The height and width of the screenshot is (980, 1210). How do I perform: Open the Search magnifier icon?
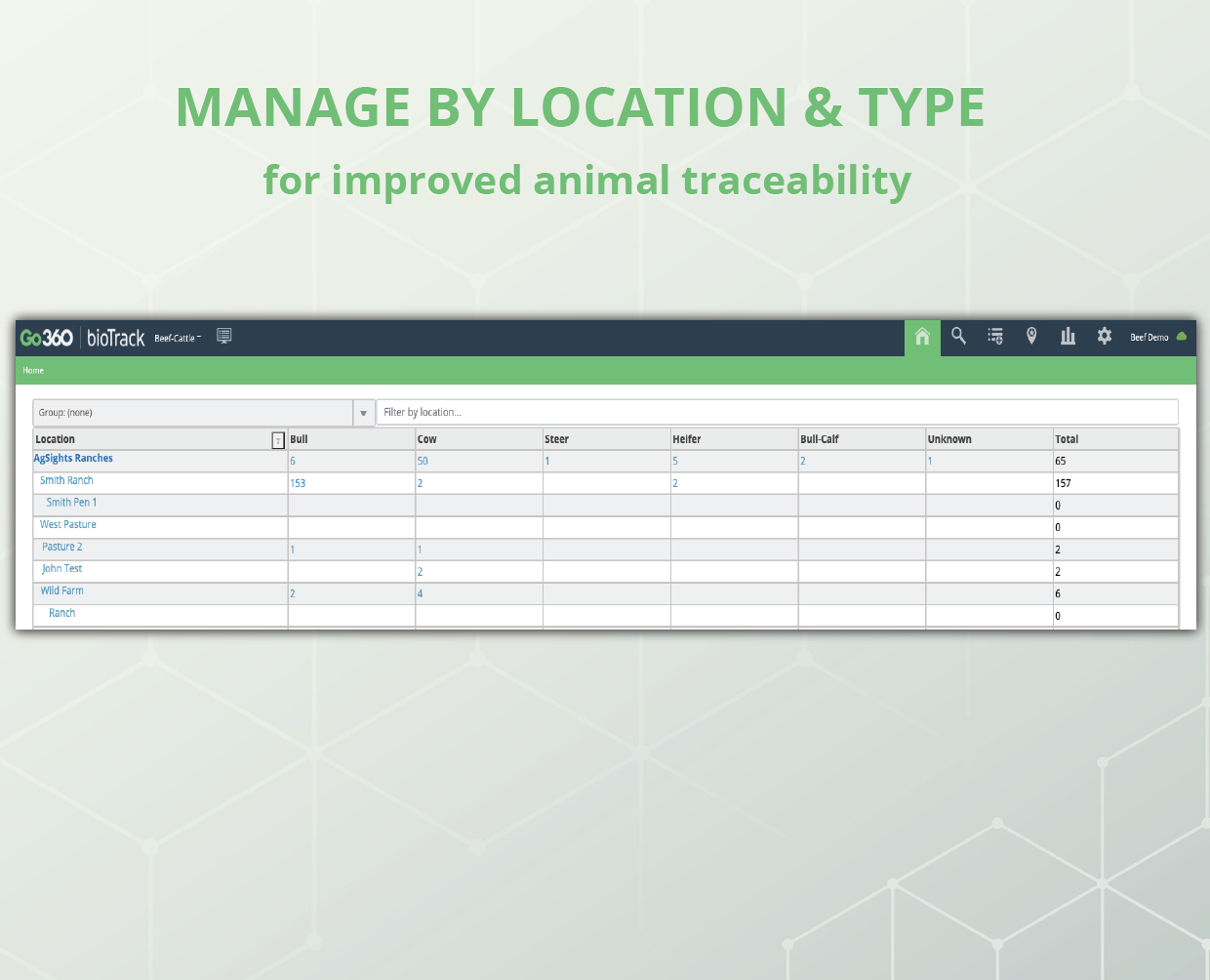point(958,337)
